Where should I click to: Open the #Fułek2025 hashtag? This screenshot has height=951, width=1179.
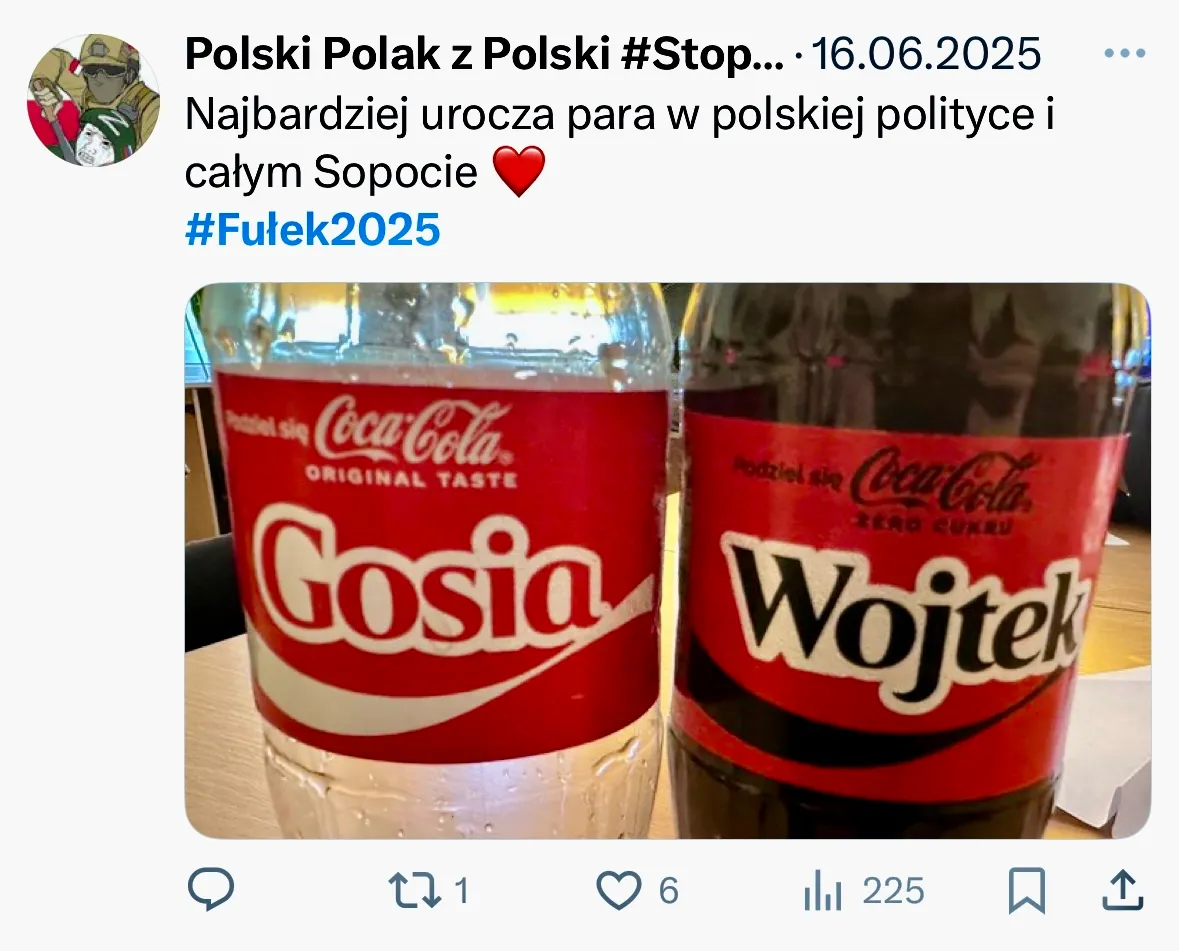pos(313,231)
